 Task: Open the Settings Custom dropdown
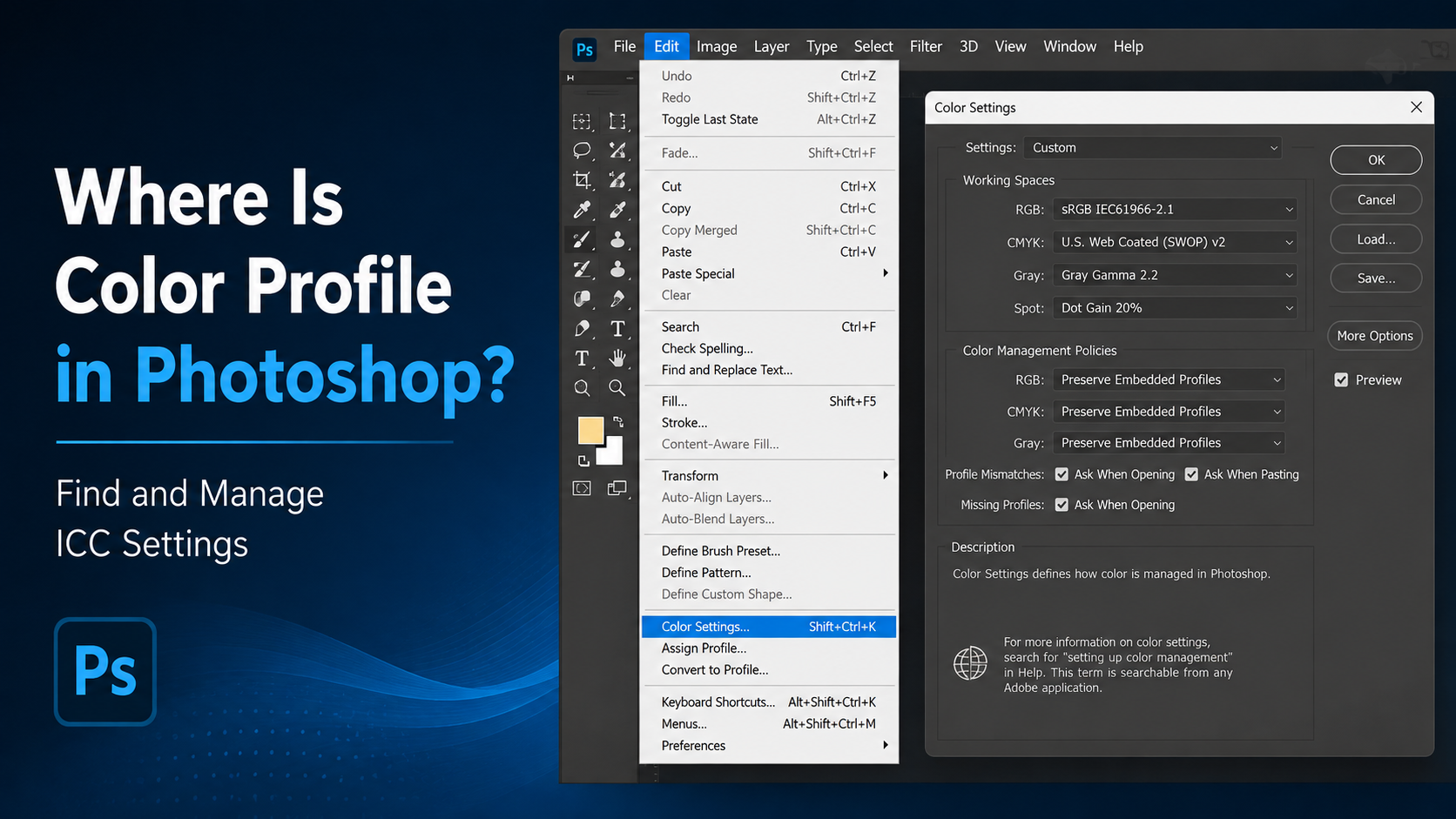pos(1152,148)
